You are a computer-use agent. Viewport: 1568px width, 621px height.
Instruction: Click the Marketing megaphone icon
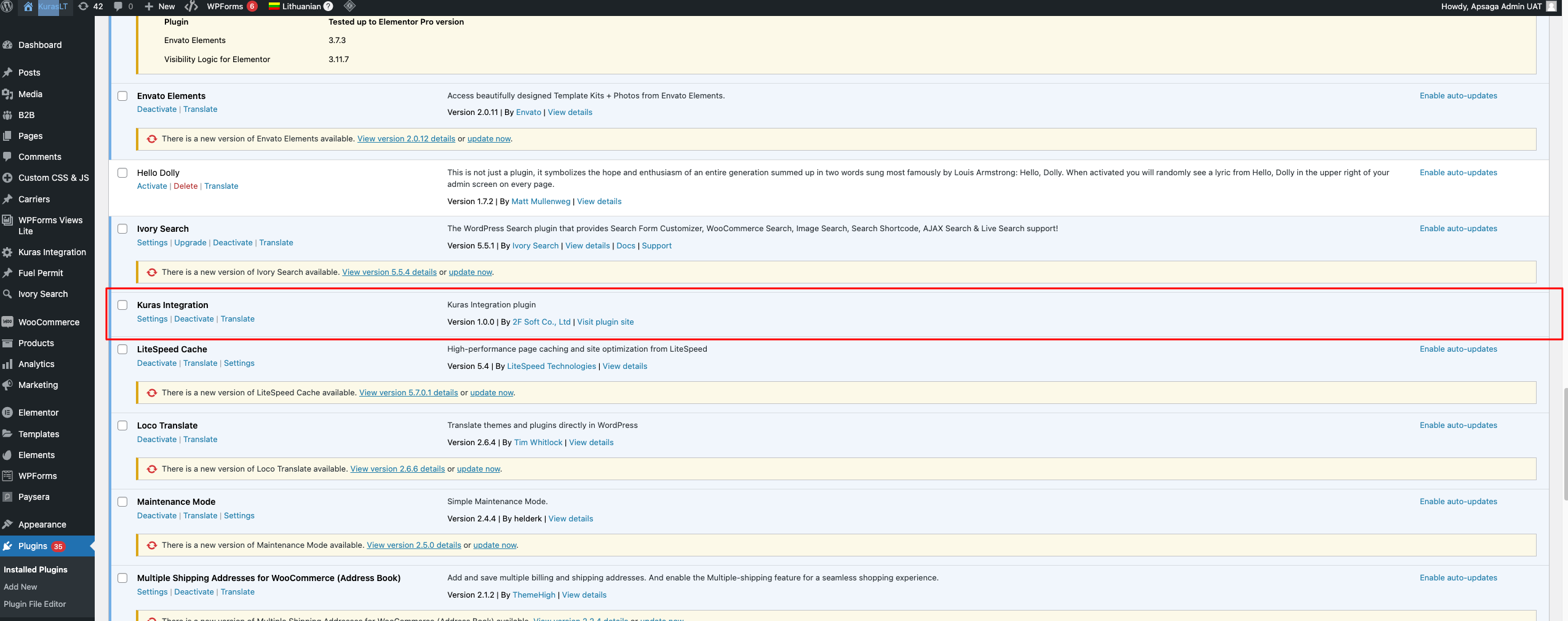click(8, 385)
